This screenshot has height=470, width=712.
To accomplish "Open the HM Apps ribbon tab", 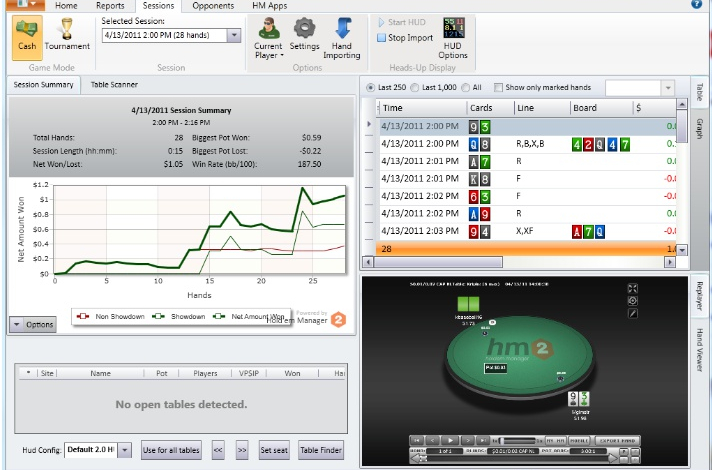I will pos(270,5).
